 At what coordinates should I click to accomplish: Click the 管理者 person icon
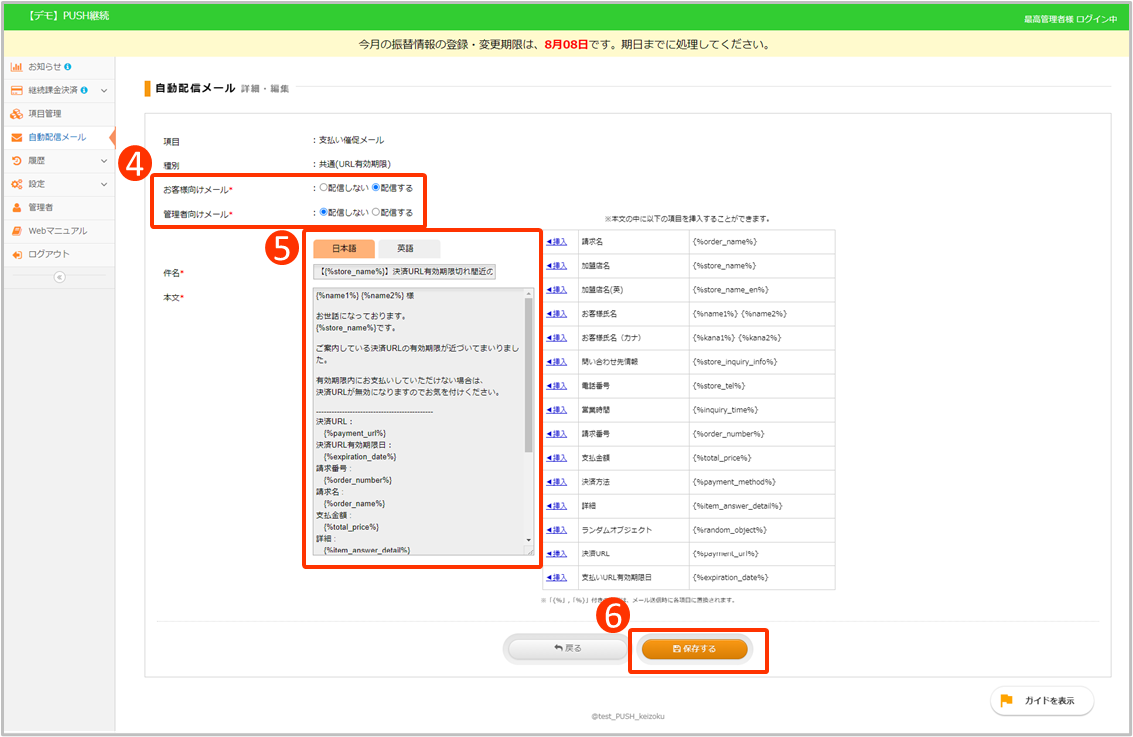click(x=16, y=207)
